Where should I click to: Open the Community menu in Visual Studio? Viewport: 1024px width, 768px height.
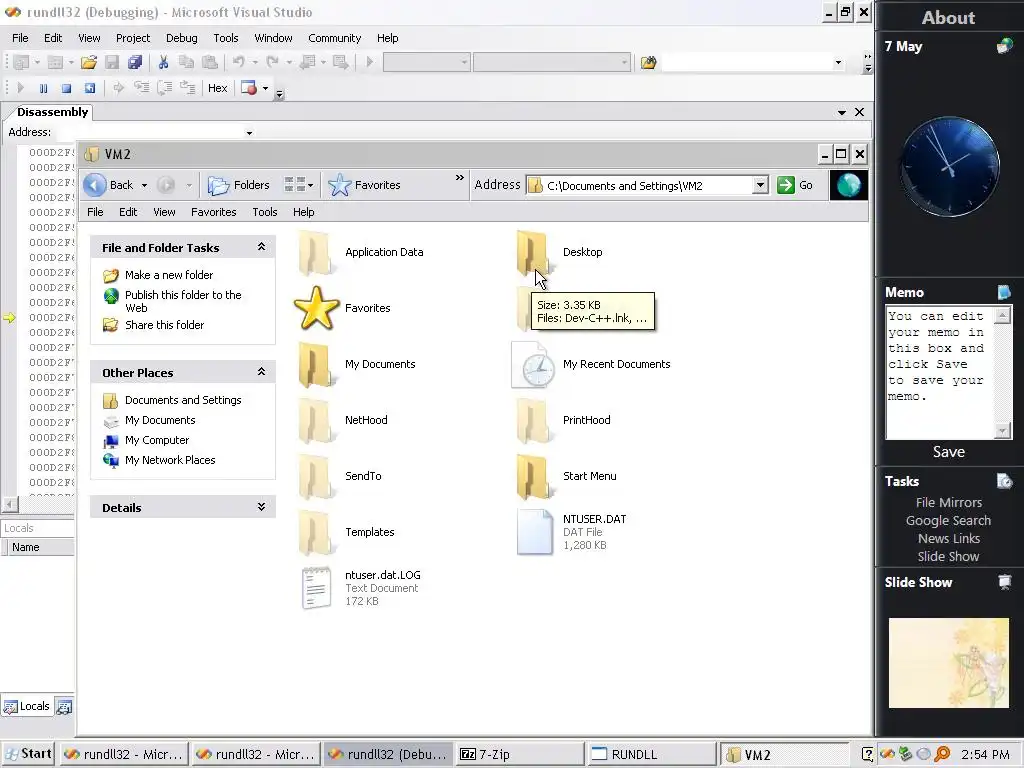[x=334, y=38]
